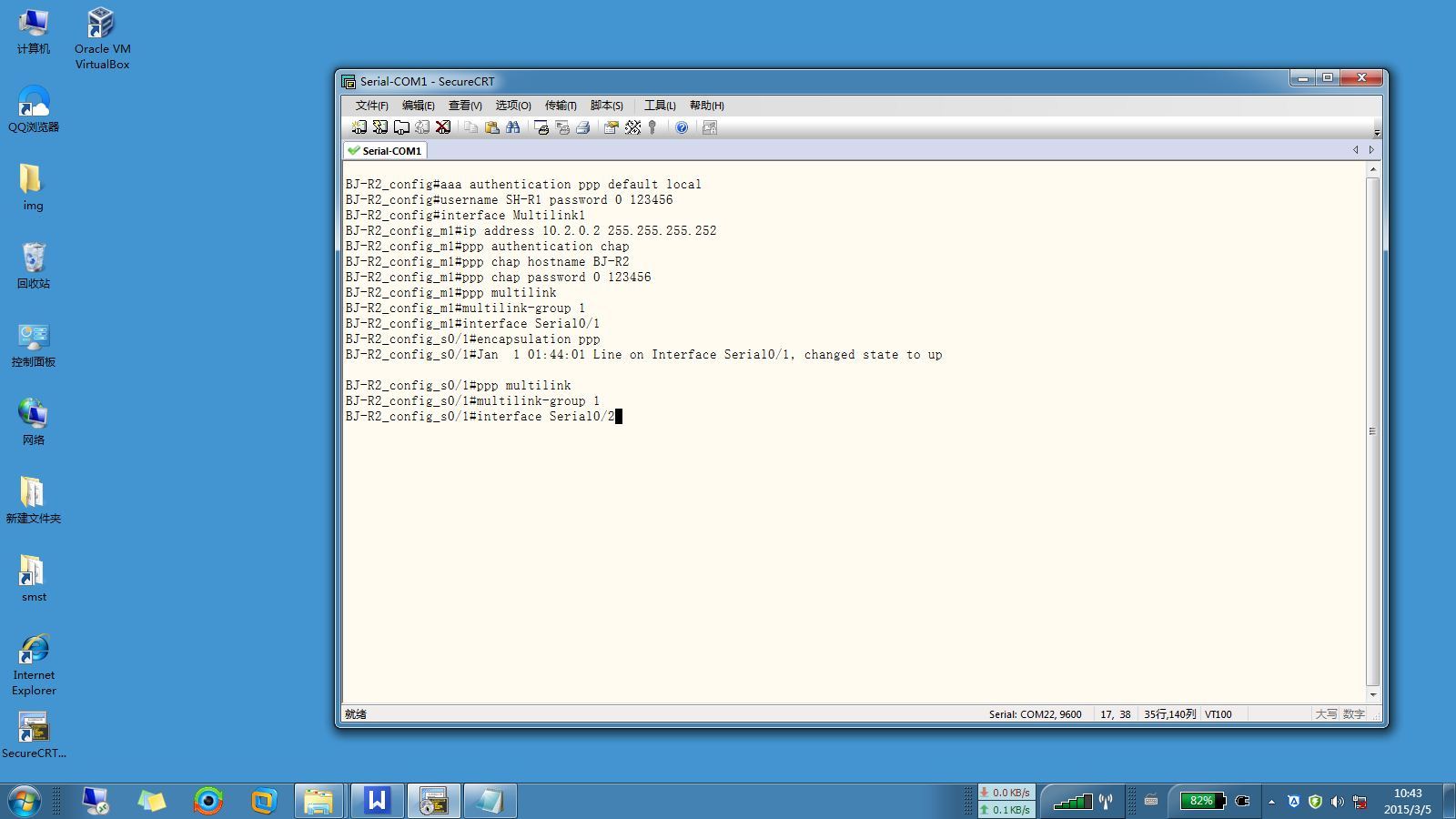
Task: Click the terminal scrollbar down arrow
Action: pos(1373,695)
